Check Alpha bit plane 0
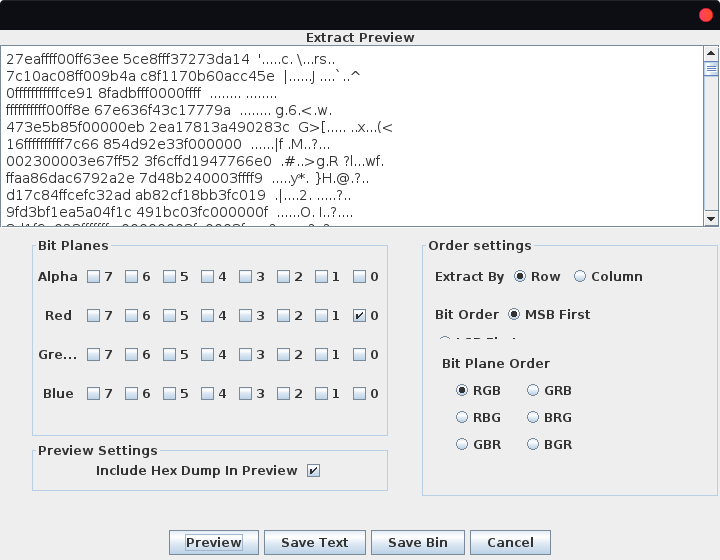 [x=360, y=276]
